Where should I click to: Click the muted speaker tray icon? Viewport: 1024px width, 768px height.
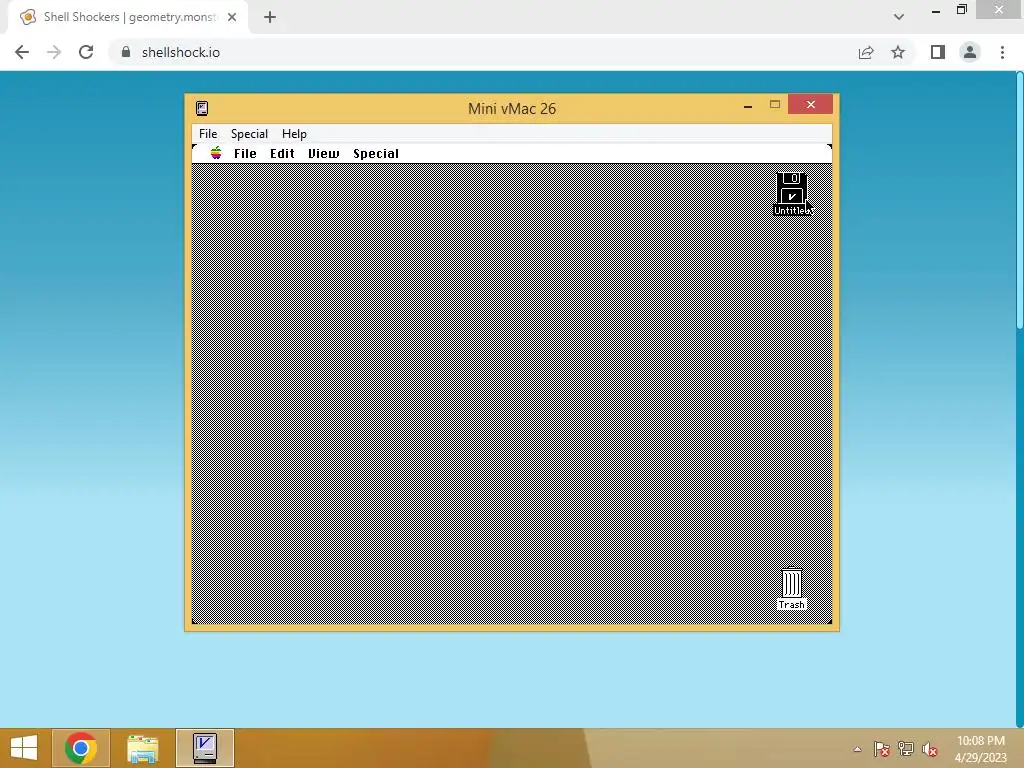click(x=930, y=748)
